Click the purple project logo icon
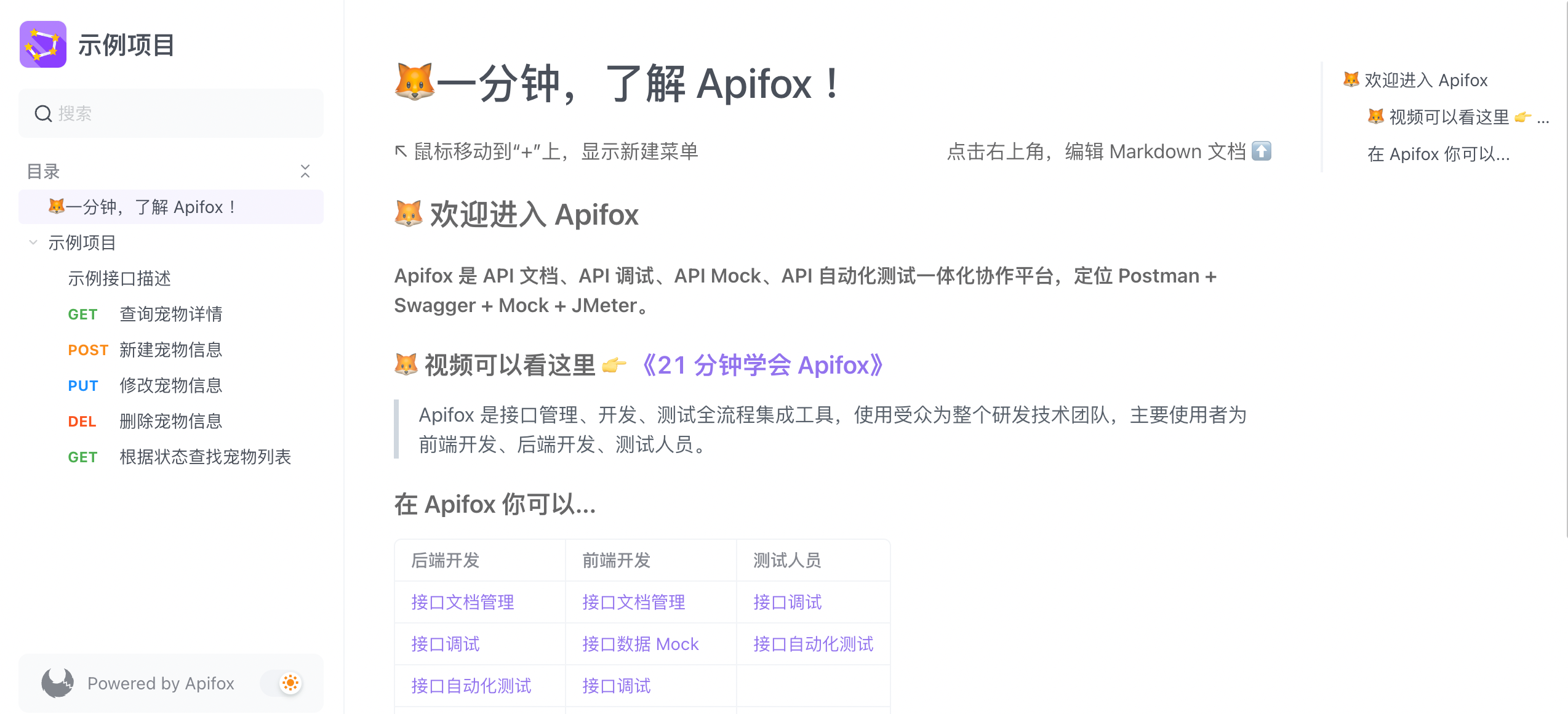 (43, 44)
